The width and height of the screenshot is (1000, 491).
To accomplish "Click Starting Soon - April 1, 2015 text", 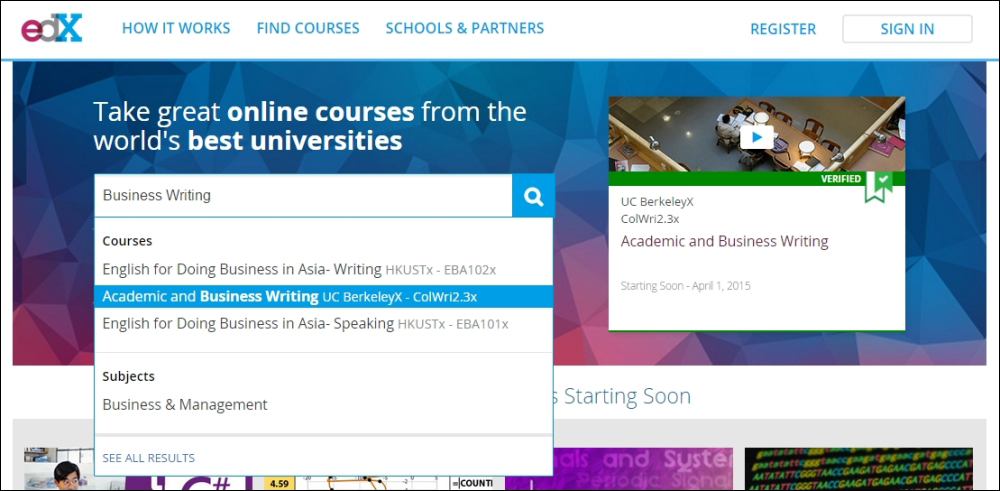I will point(686,286).
